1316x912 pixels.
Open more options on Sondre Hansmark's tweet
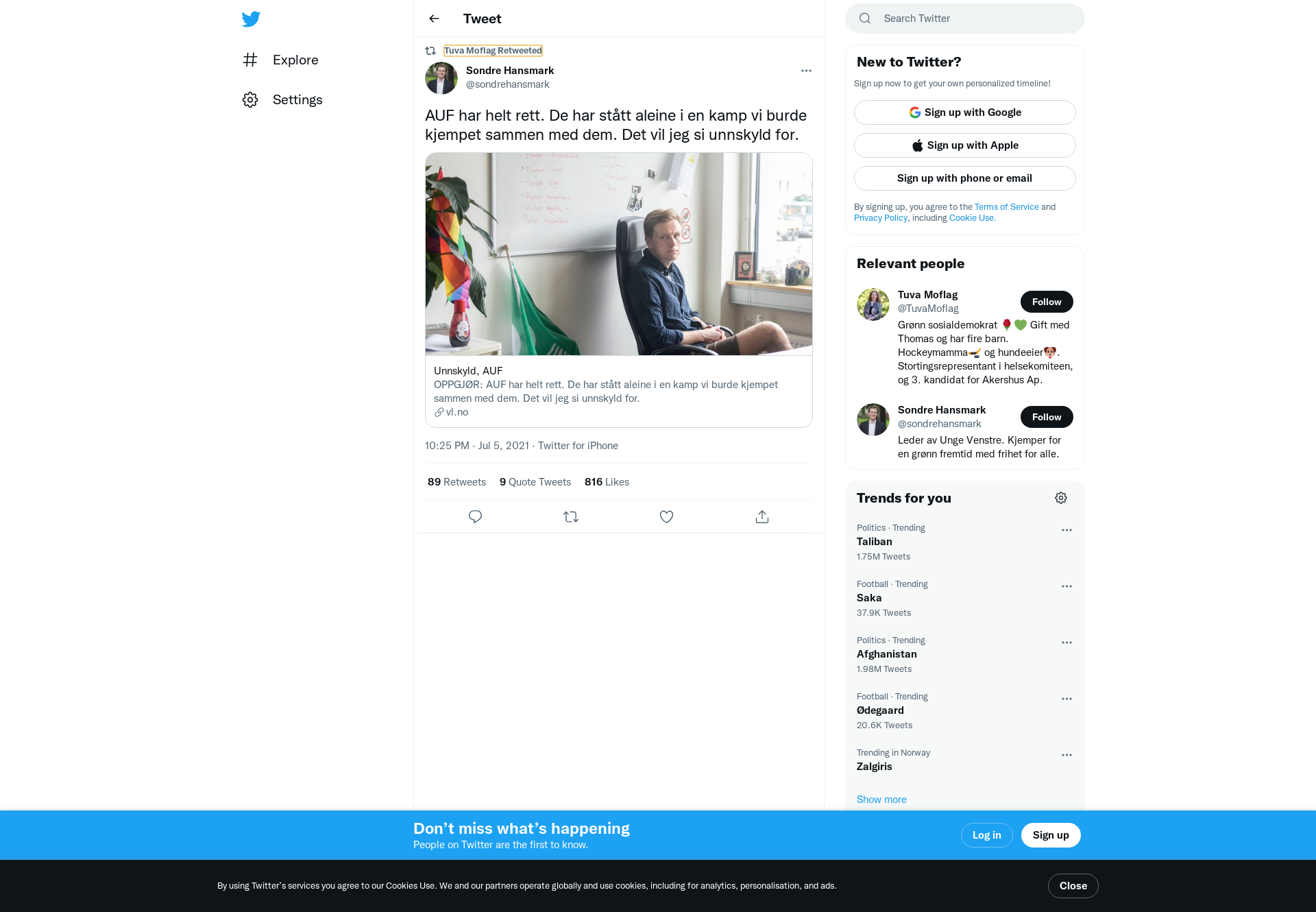806,71
